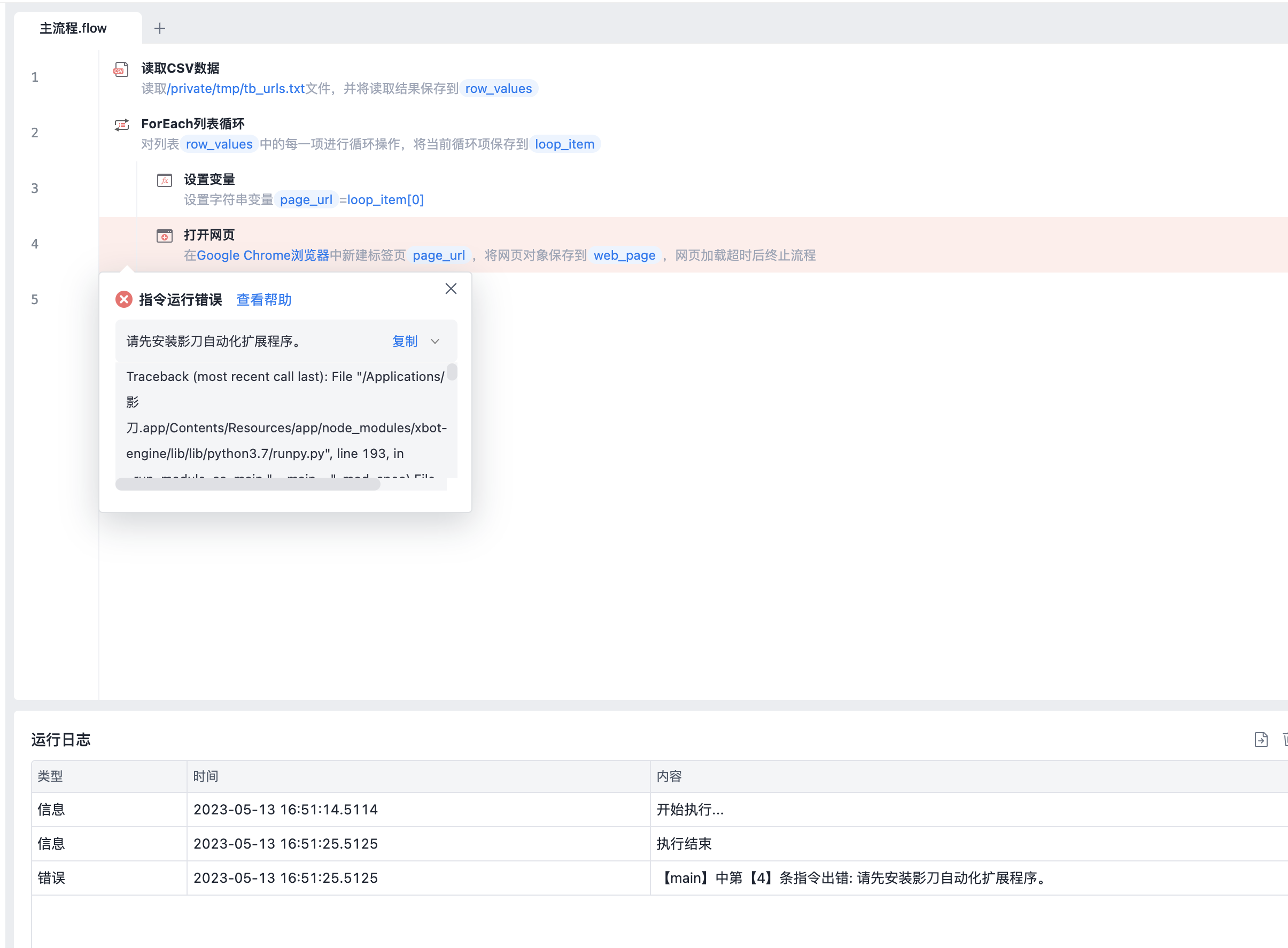Click the CSV file icon on step 1
Screen dimensions: 1288x948
tap(121, 70)
